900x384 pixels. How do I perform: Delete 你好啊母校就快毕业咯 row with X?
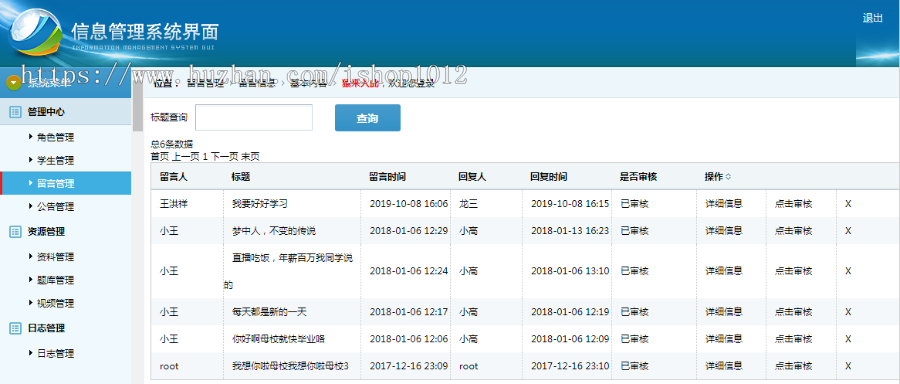point(848,339)
